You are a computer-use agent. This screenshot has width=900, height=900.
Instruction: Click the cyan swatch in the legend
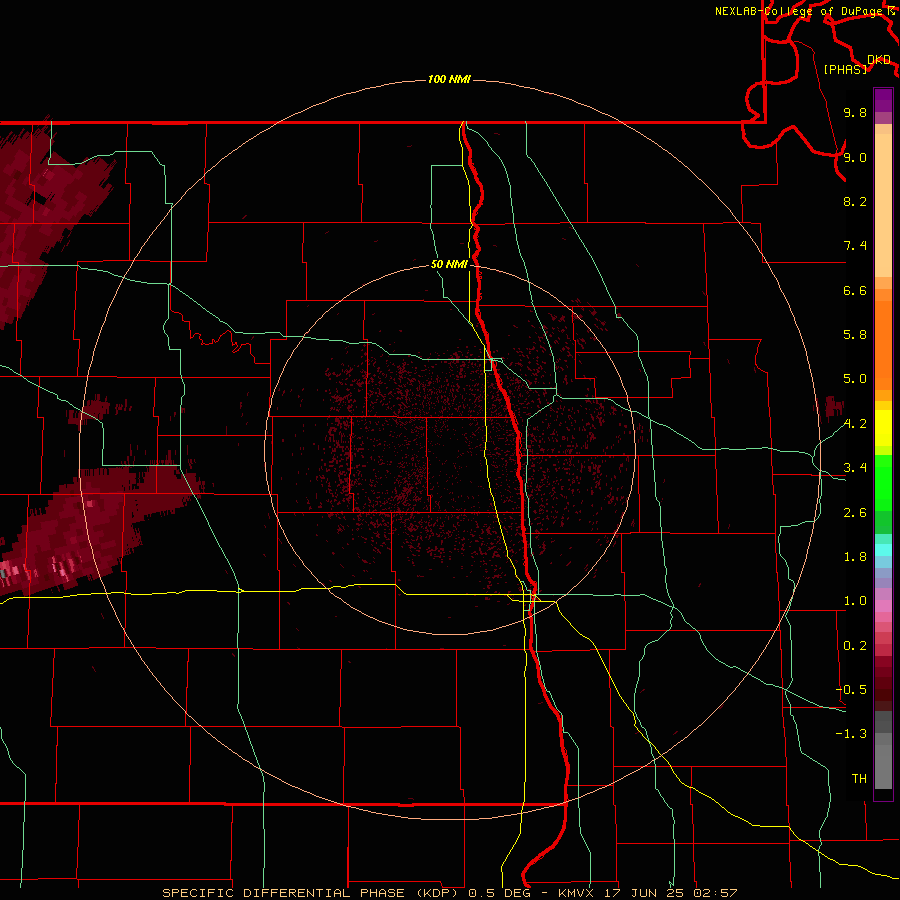pyautogui.click(x=883, y=550)
